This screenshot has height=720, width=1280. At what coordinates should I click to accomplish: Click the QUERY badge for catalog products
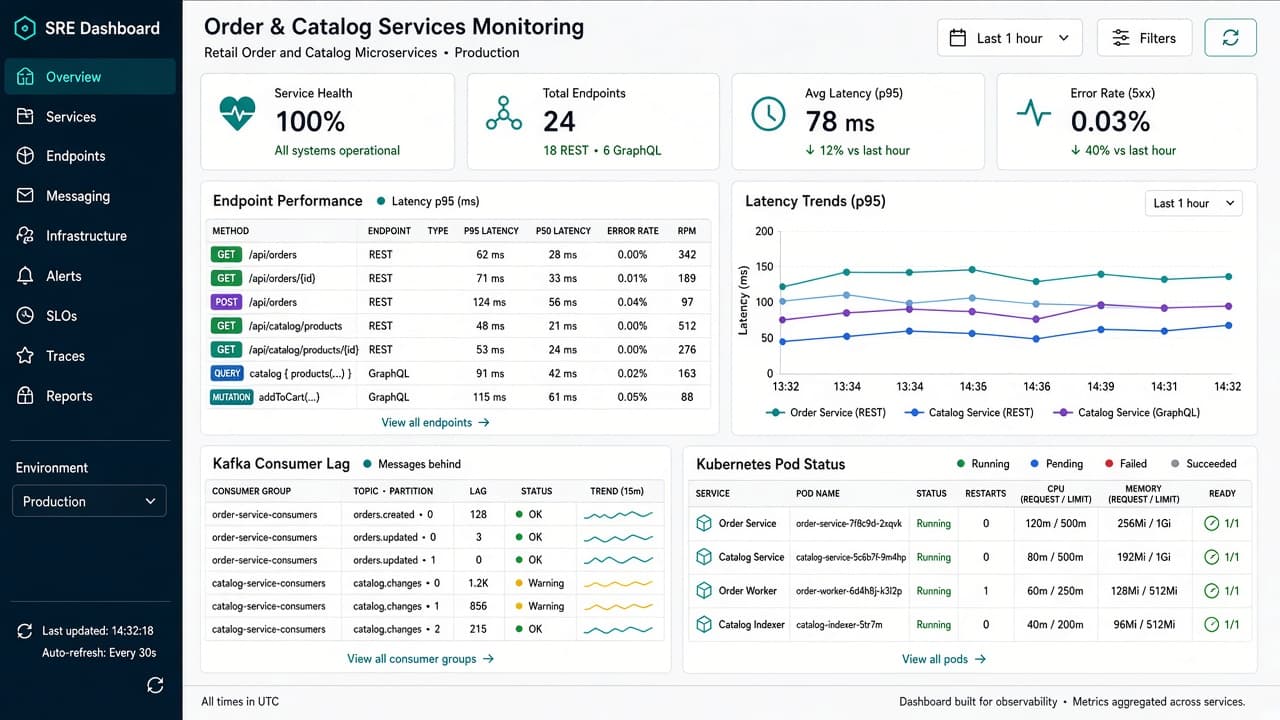[227, 373]
